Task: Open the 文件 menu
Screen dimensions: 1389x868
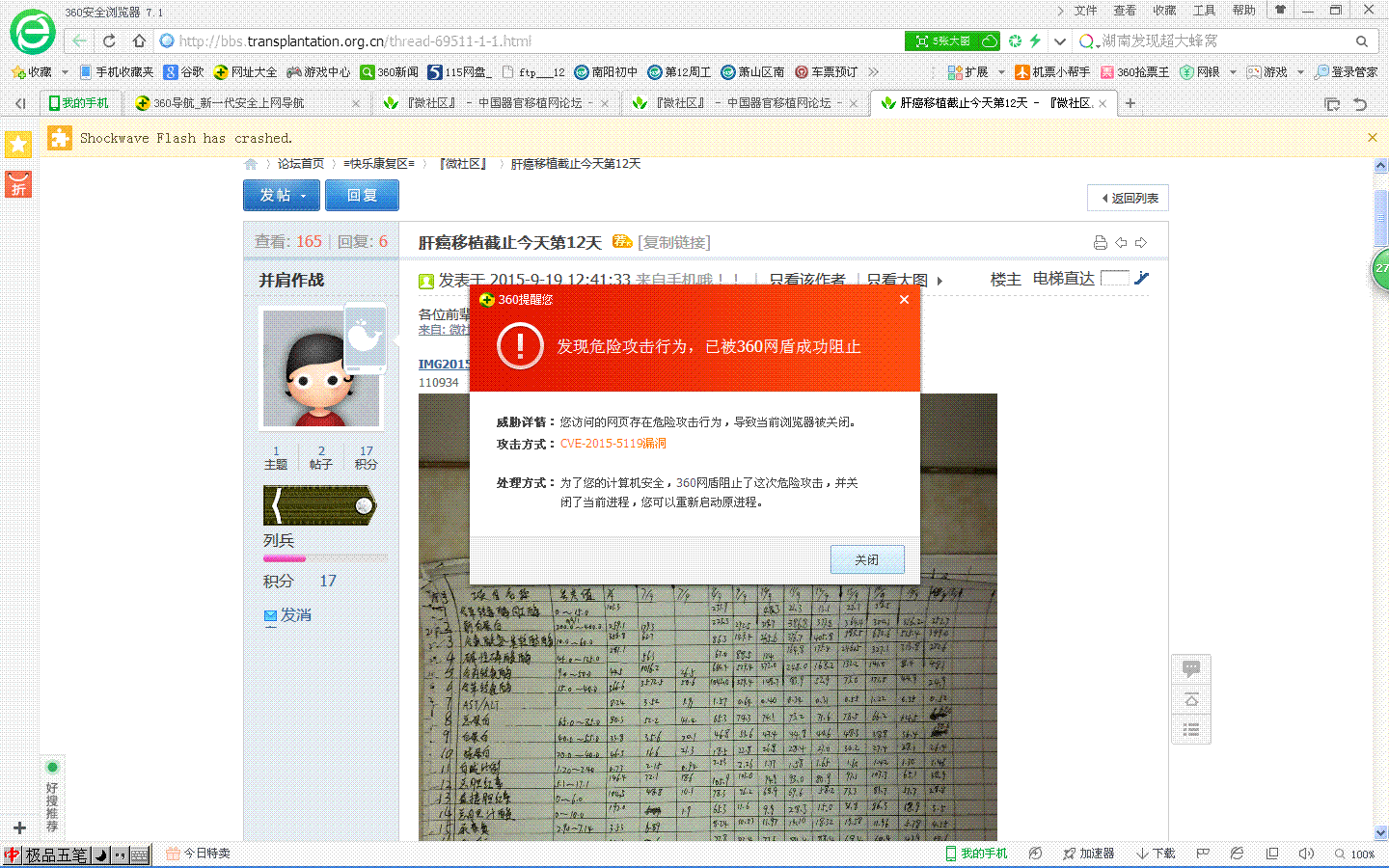Action: (1086, 11)
